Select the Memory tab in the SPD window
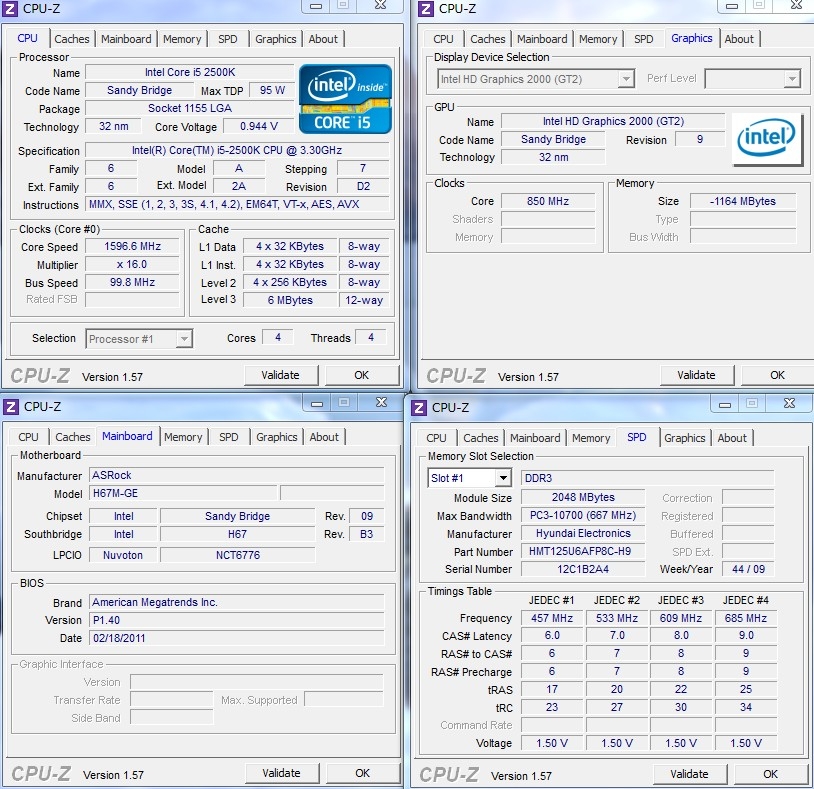Image resolution: width=814 pixels, height=789 pixels. [x=591, y=438]
